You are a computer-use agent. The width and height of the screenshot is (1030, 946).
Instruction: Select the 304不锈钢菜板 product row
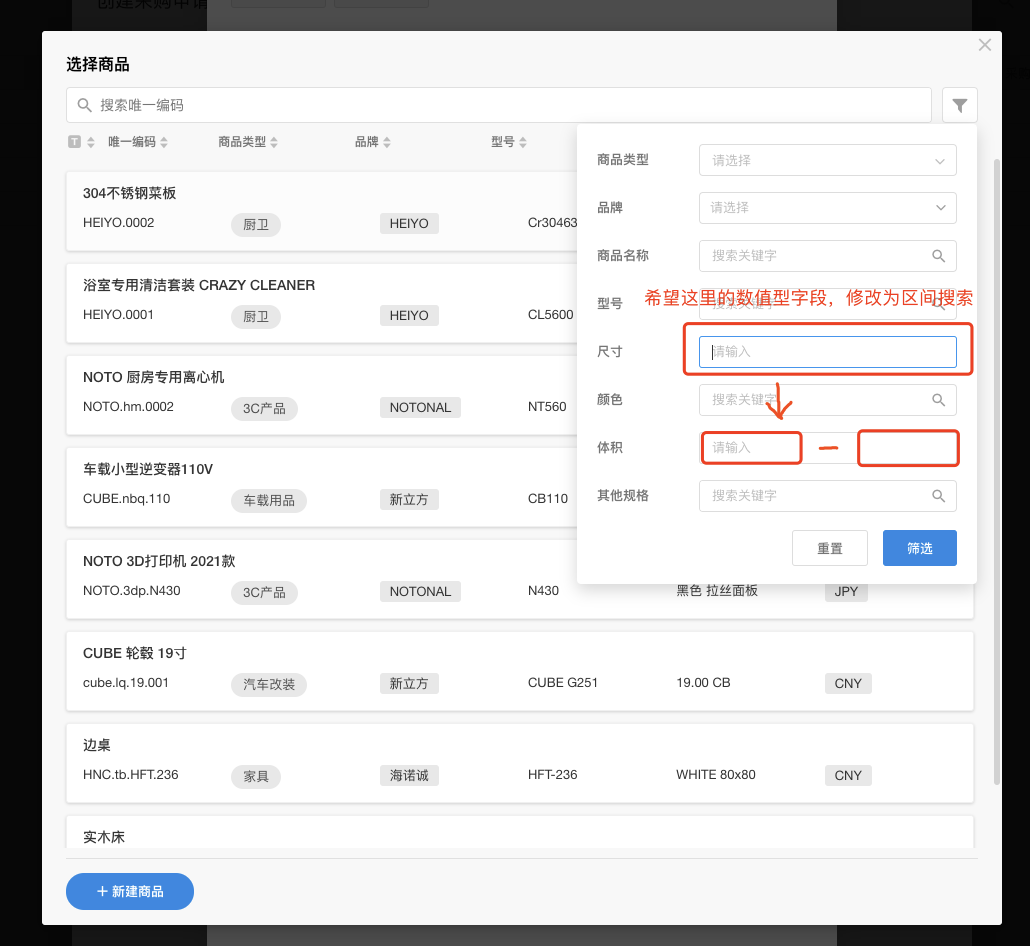320,209
